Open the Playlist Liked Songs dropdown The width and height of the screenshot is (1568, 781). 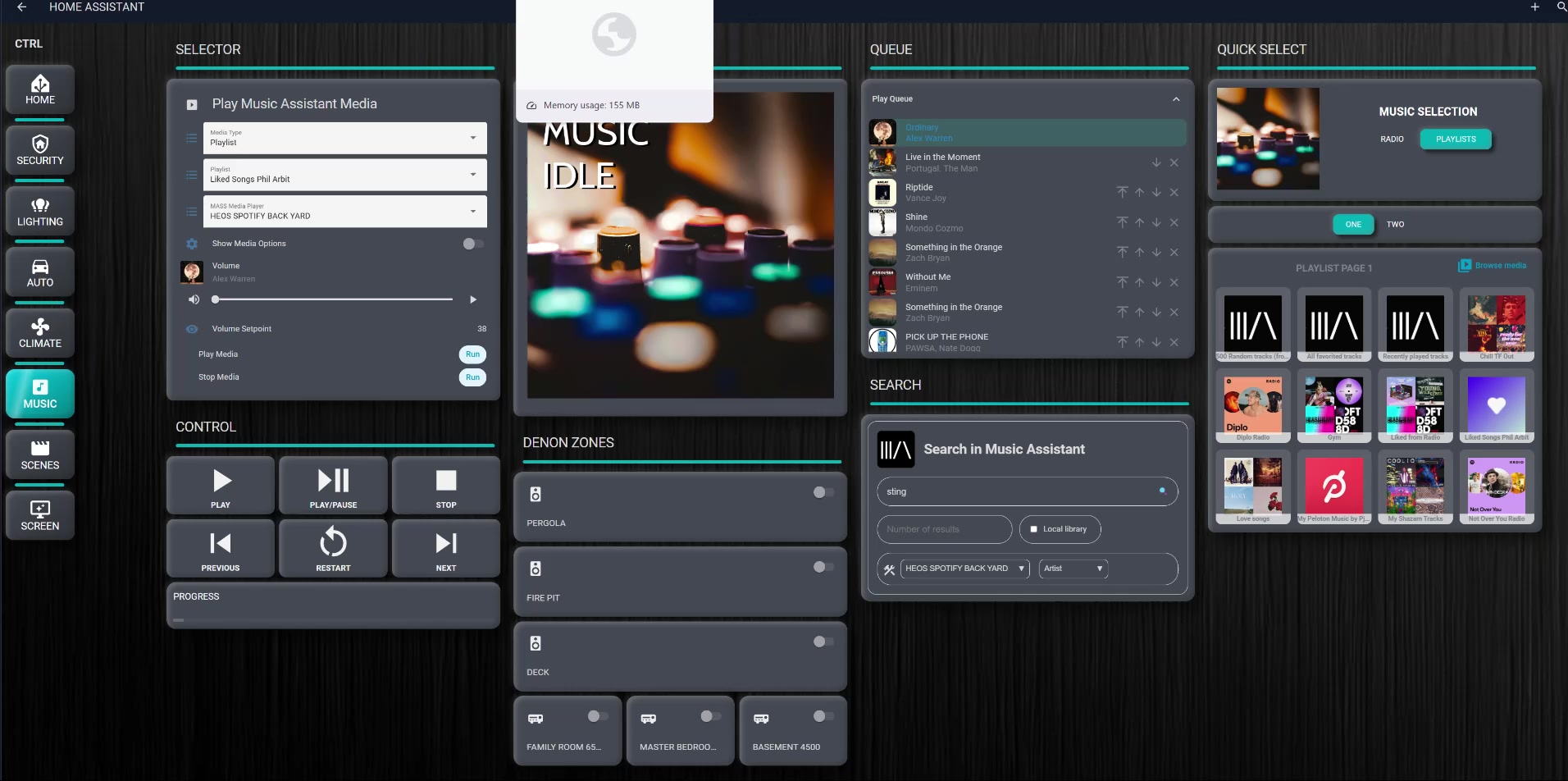345,175
